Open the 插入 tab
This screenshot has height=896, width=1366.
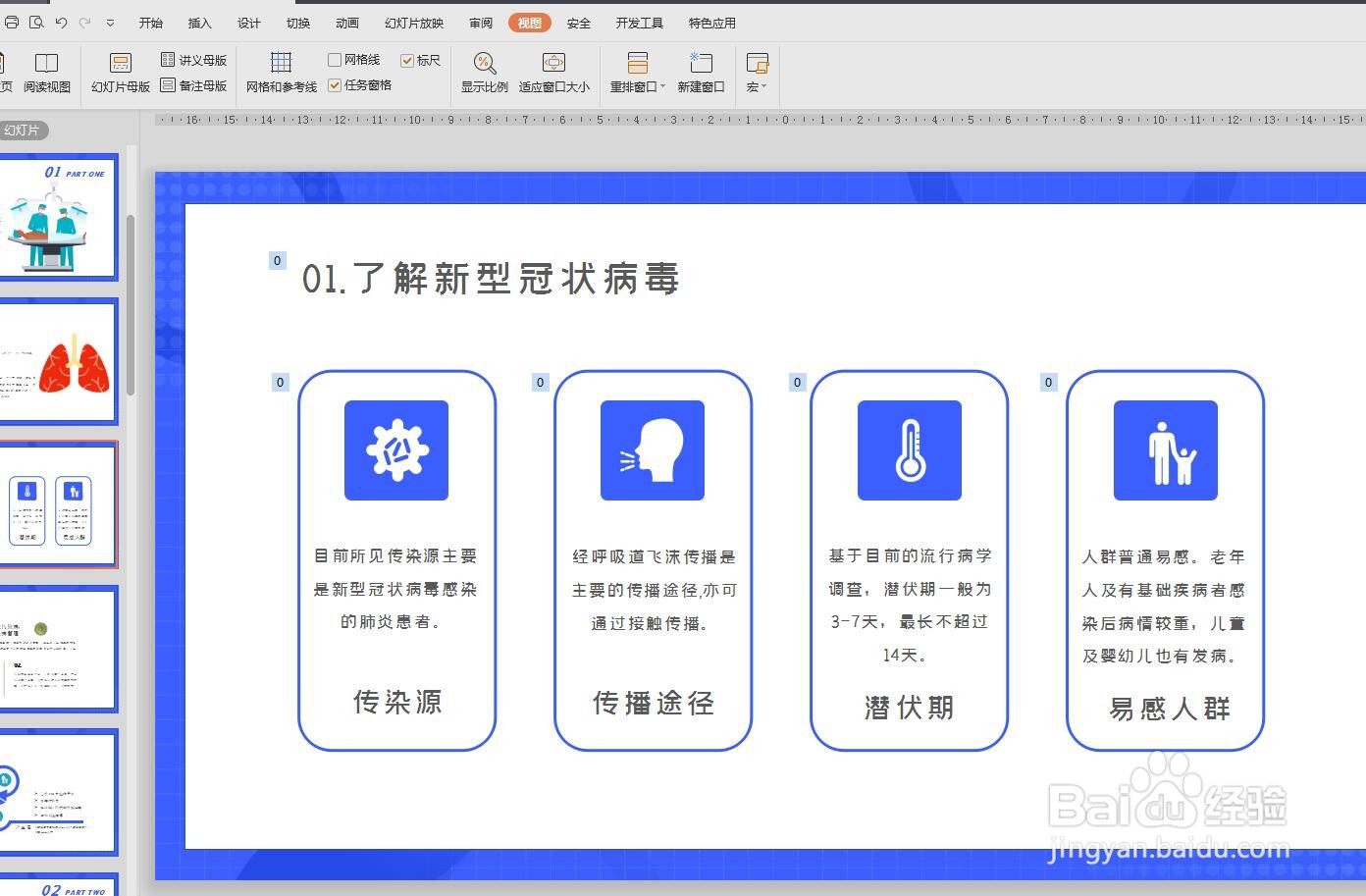click(199, 23)
